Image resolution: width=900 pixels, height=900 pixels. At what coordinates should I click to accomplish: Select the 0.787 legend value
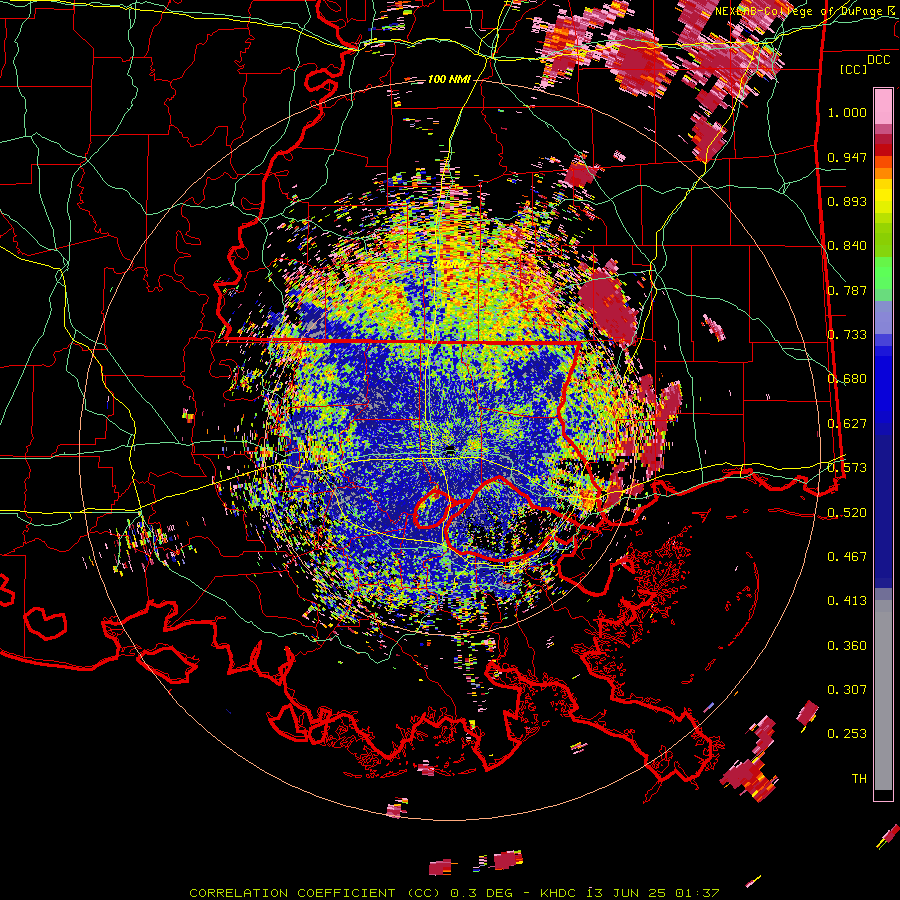[x=847, y=290]
